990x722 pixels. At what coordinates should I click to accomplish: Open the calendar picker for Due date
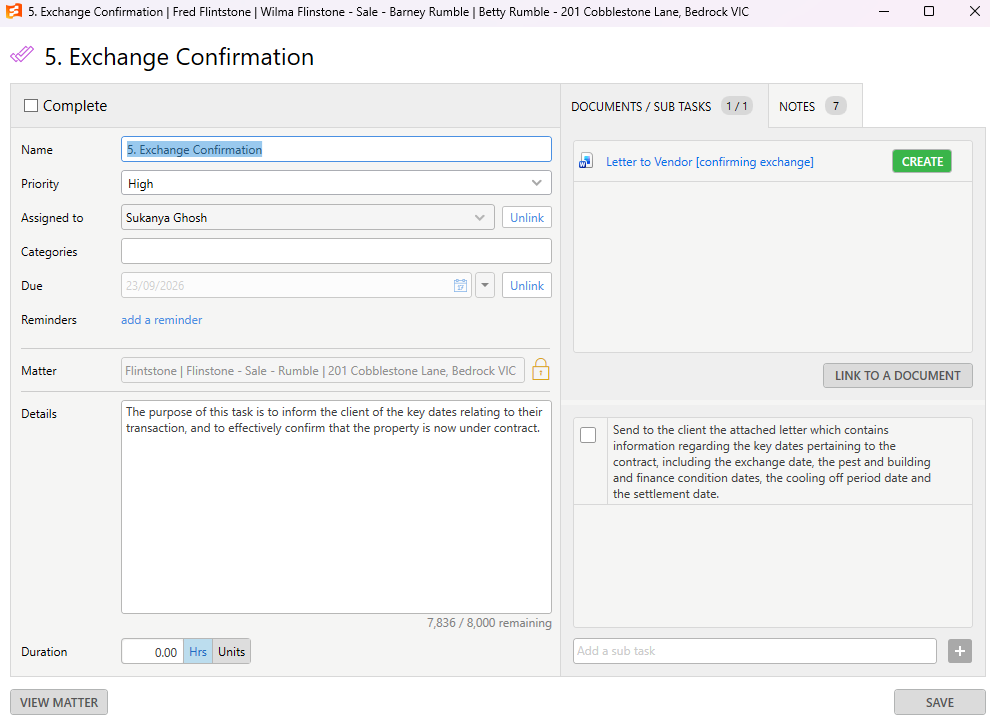[460, 285]
